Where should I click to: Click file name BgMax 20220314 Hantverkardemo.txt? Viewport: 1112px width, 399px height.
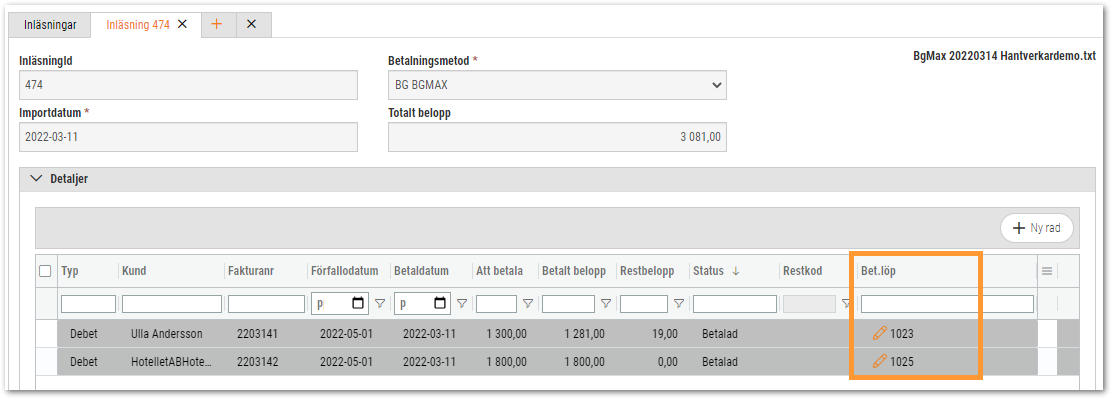click(1004, 56)
